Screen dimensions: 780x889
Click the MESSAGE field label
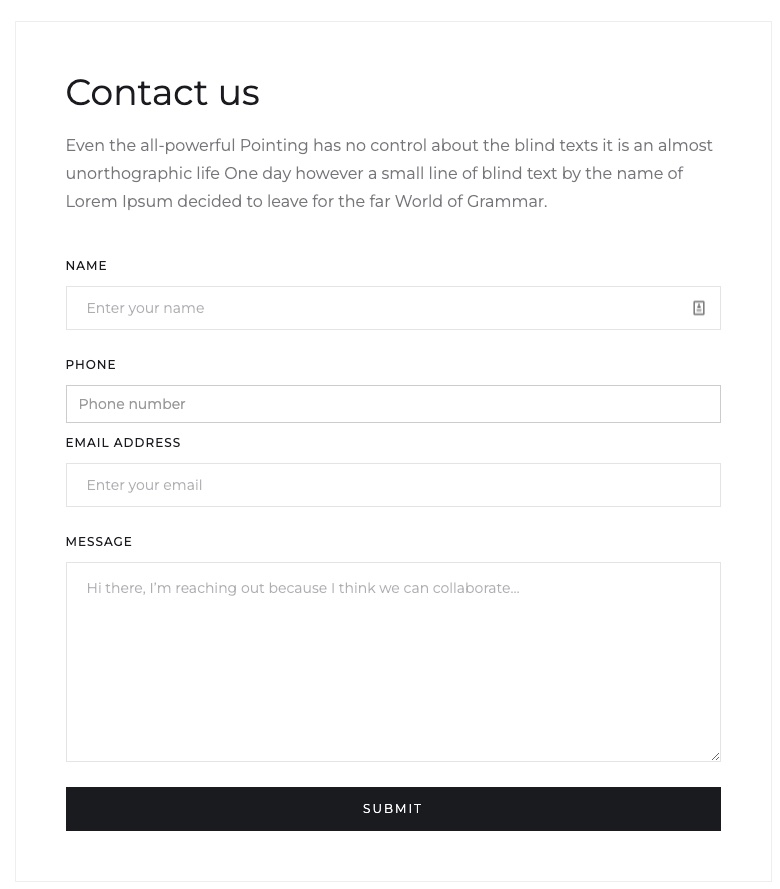tap(99, 541)
